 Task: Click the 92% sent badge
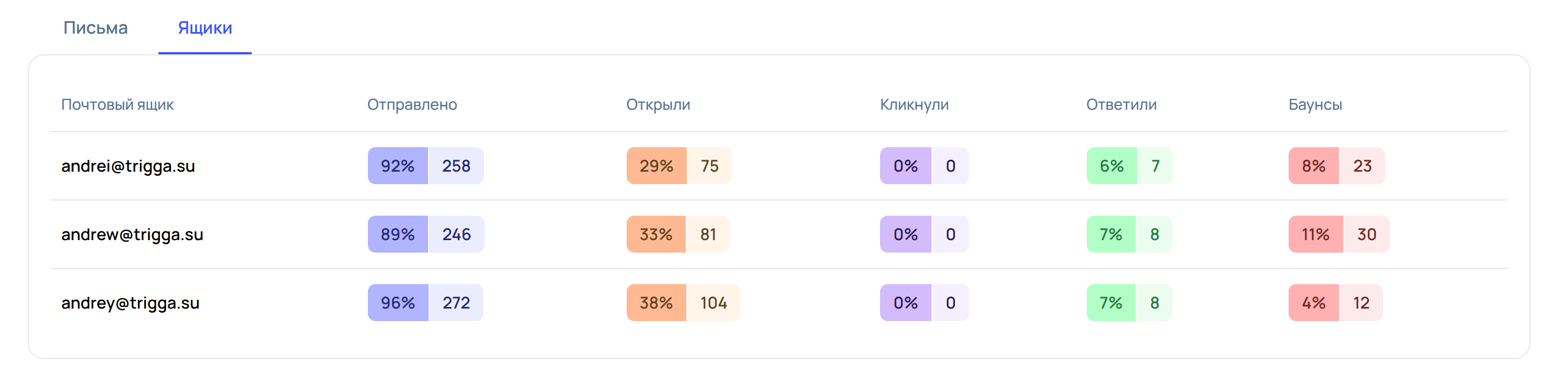pos(398,166)
